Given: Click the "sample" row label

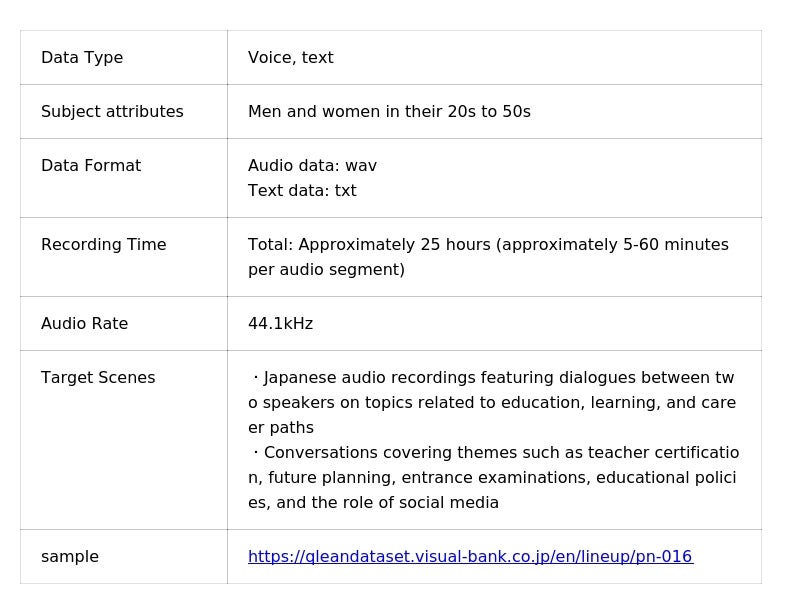Looking at the screenshot, I should pos(70,557).
